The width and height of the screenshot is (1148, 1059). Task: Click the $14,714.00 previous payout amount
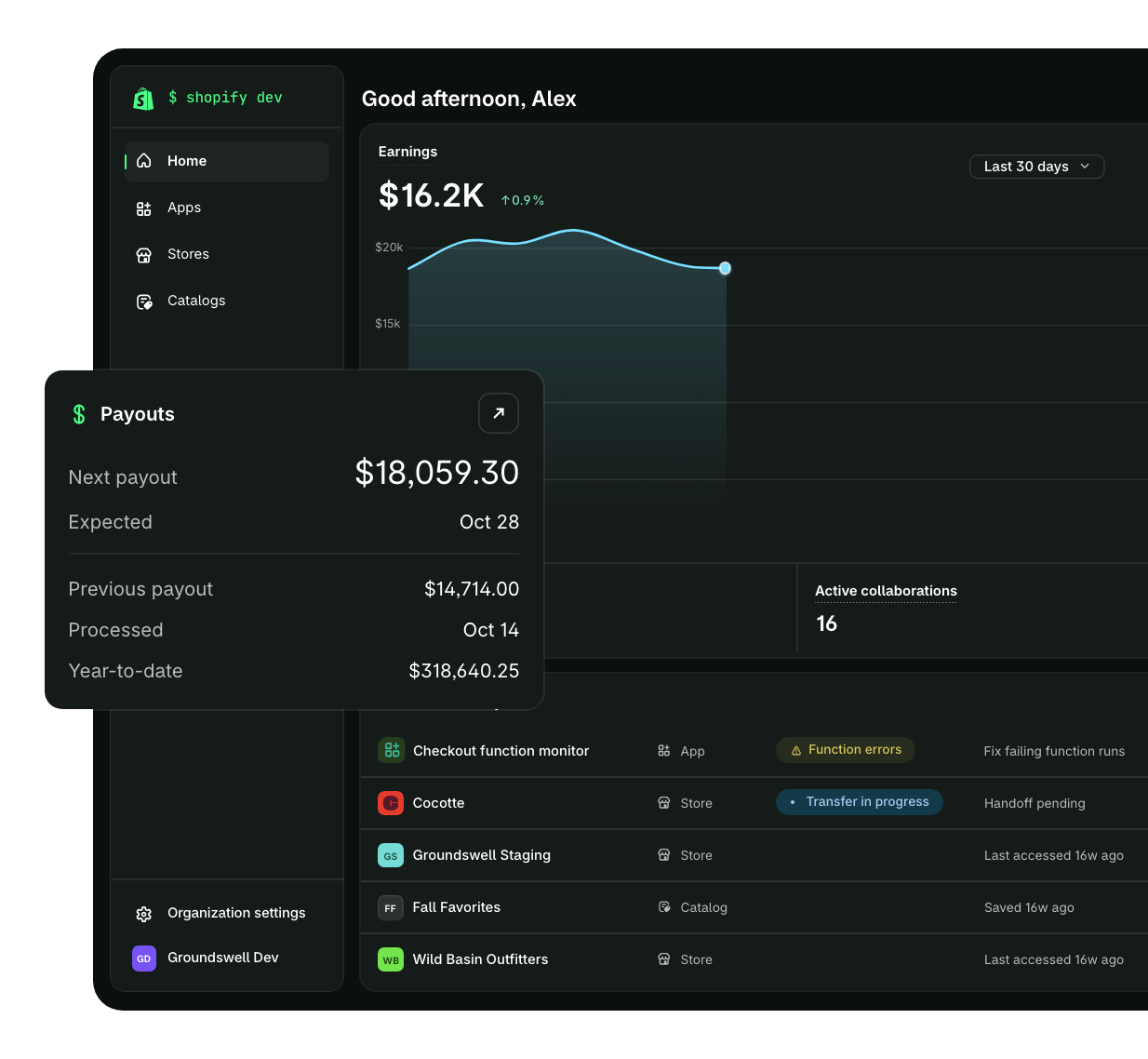coord(472,589)
